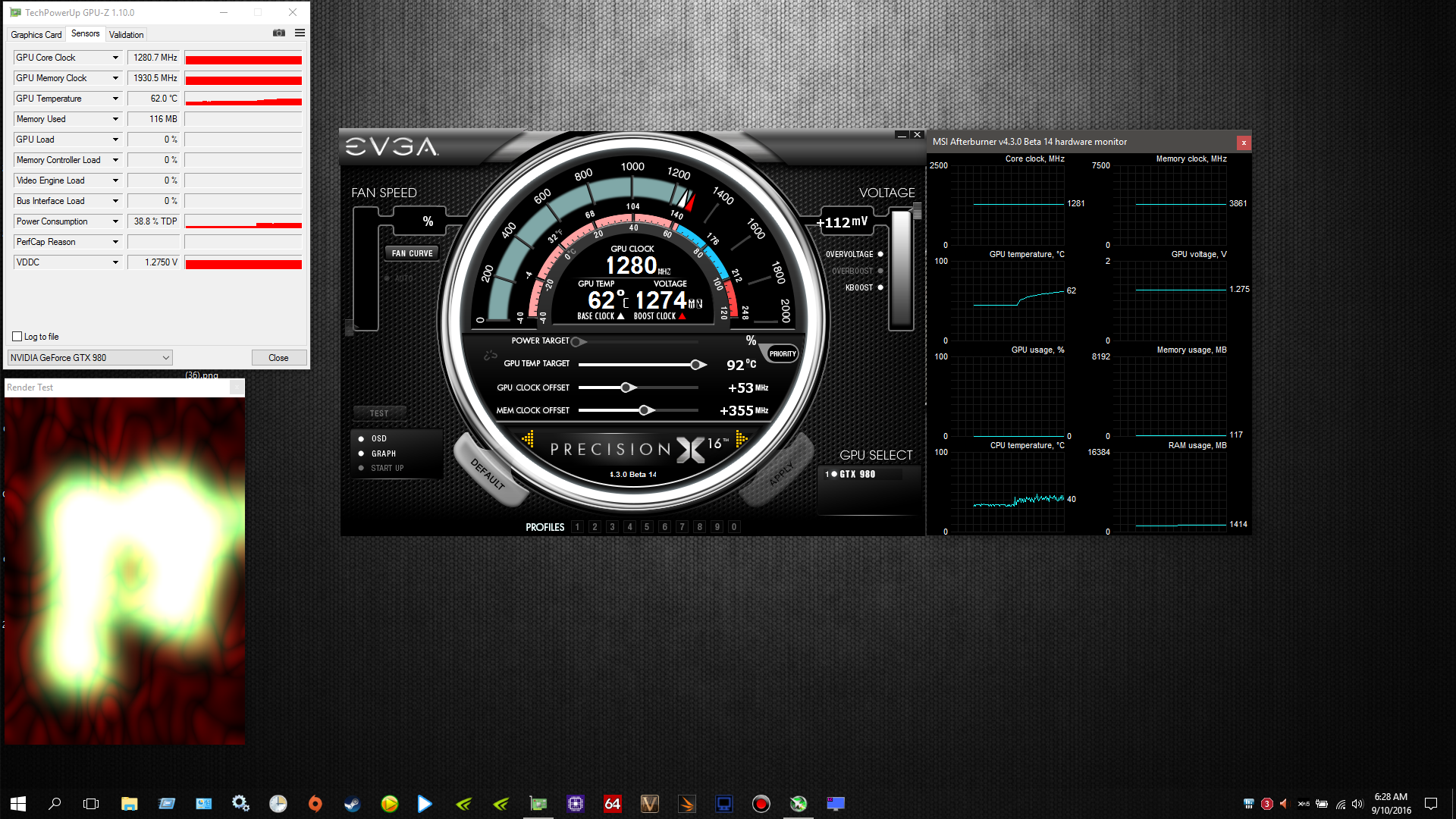Toggle the START UP option

tap(361, 468)
